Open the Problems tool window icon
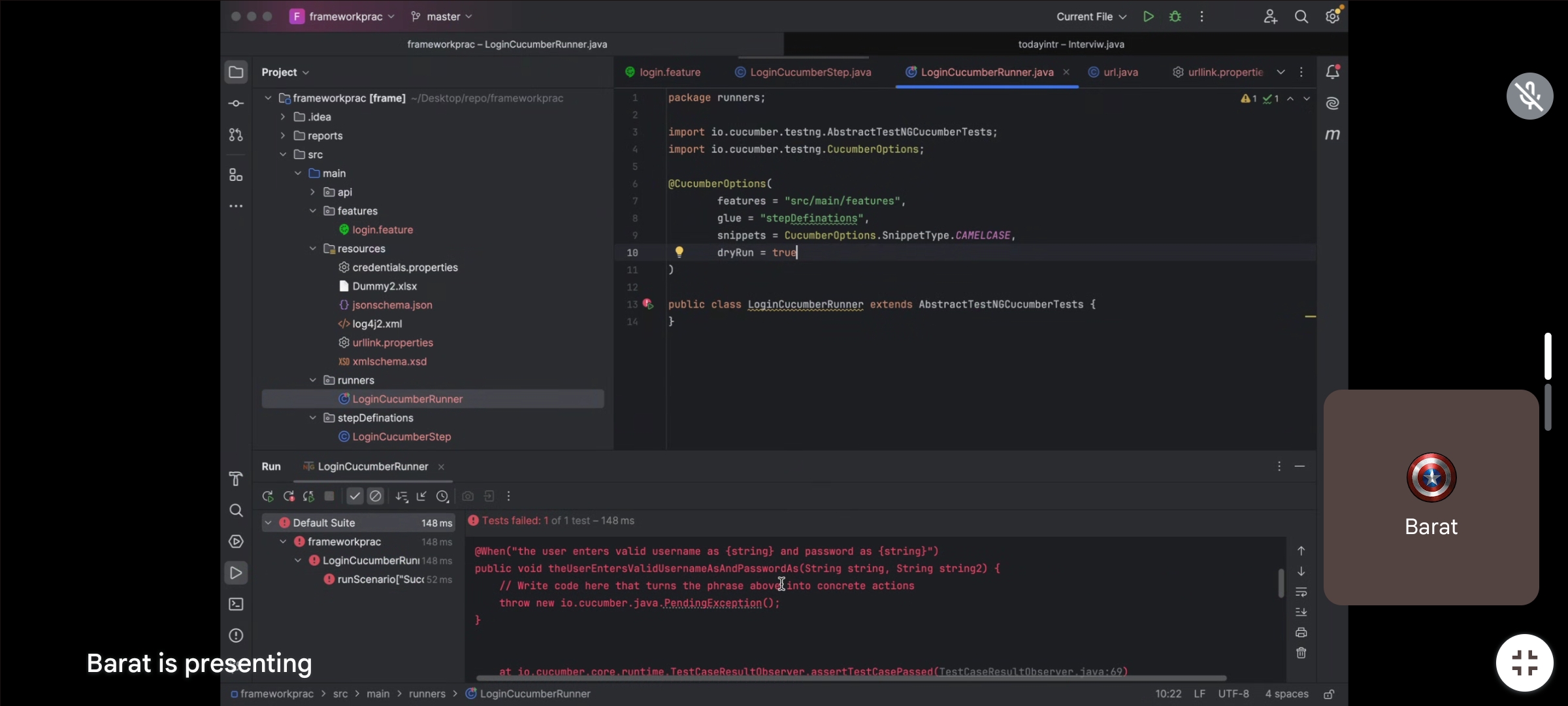Image resolution: width=1568 pixels, height=706 pixels. pyautogui.click(x=236, y=635)
